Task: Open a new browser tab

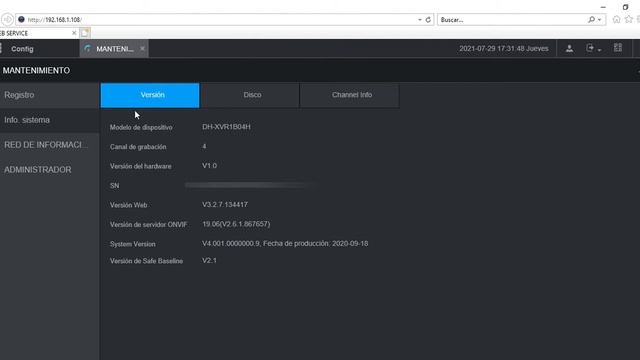Action: point(85,33)
